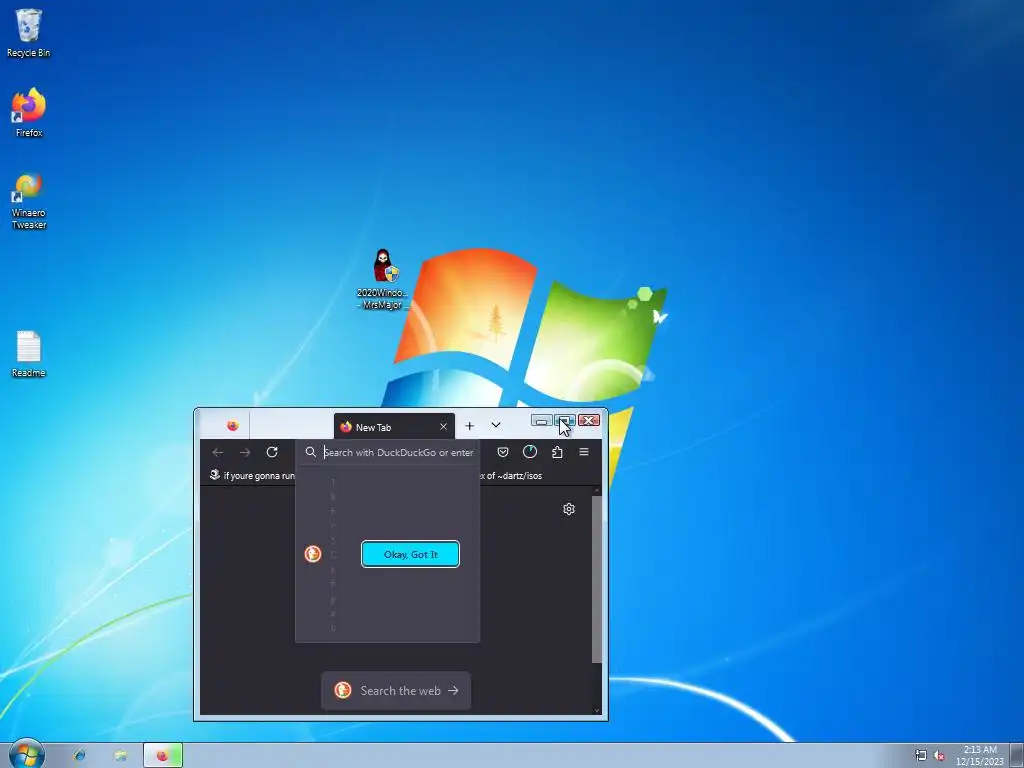The height and width of the screenshot is (768, 1024).
Task: Click the circular dial icon beside the Pocket button
Action: tap(530, 452)
